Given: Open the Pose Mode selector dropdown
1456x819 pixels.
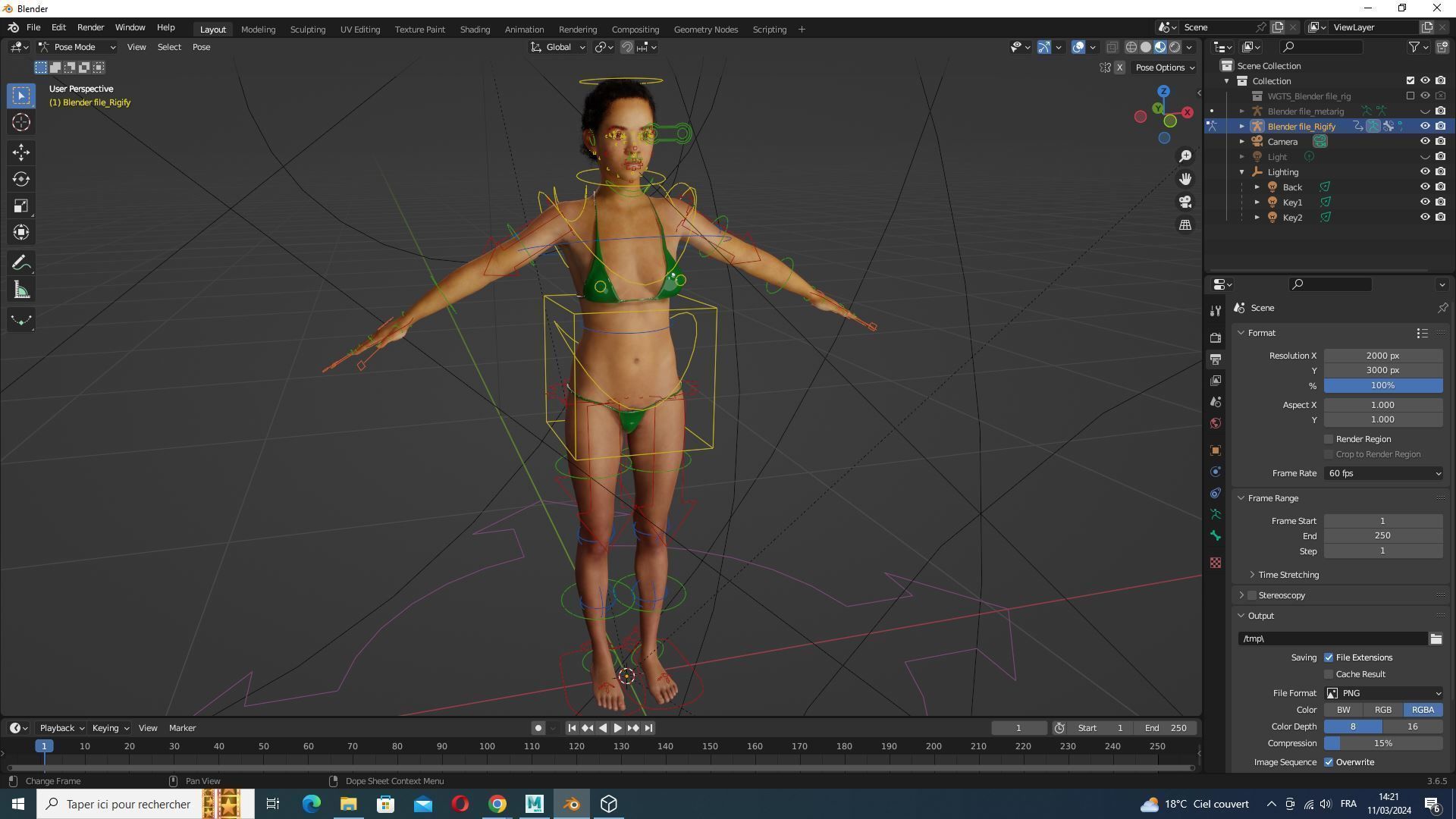Looking at the screenshot, I should click(77, 47).
